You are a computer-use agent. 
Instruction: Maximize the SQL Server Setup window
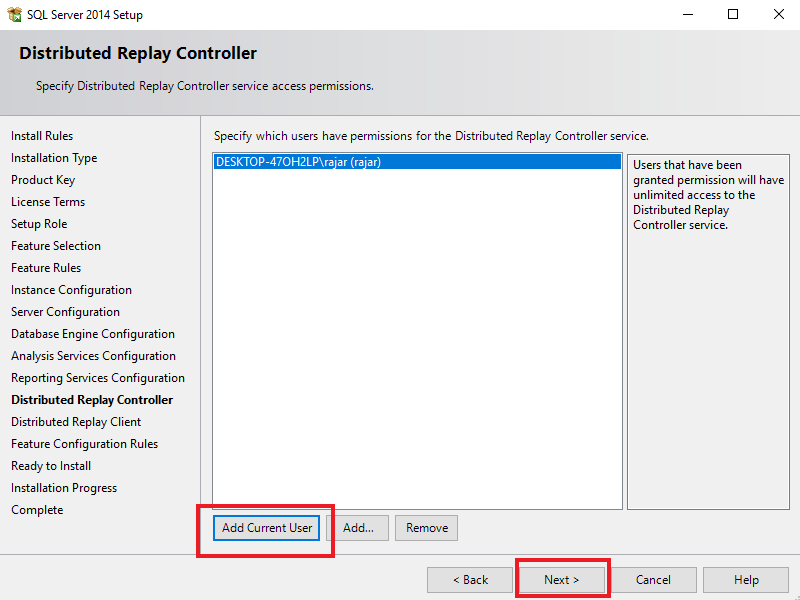pyautogui.click(x=733, y=14)
